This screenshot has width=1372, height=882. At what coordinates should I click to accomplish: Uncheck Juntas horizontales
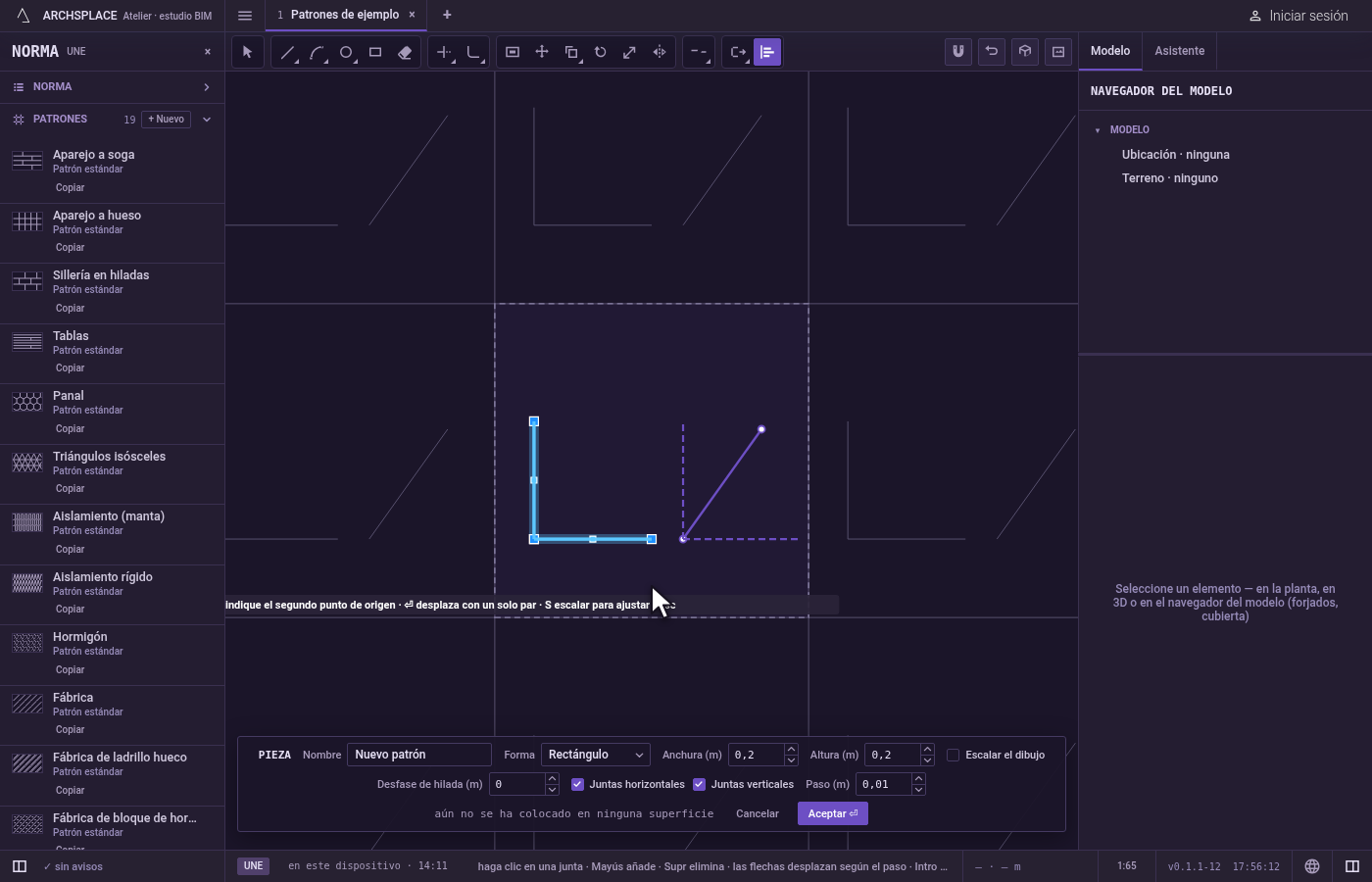point(577,784)
